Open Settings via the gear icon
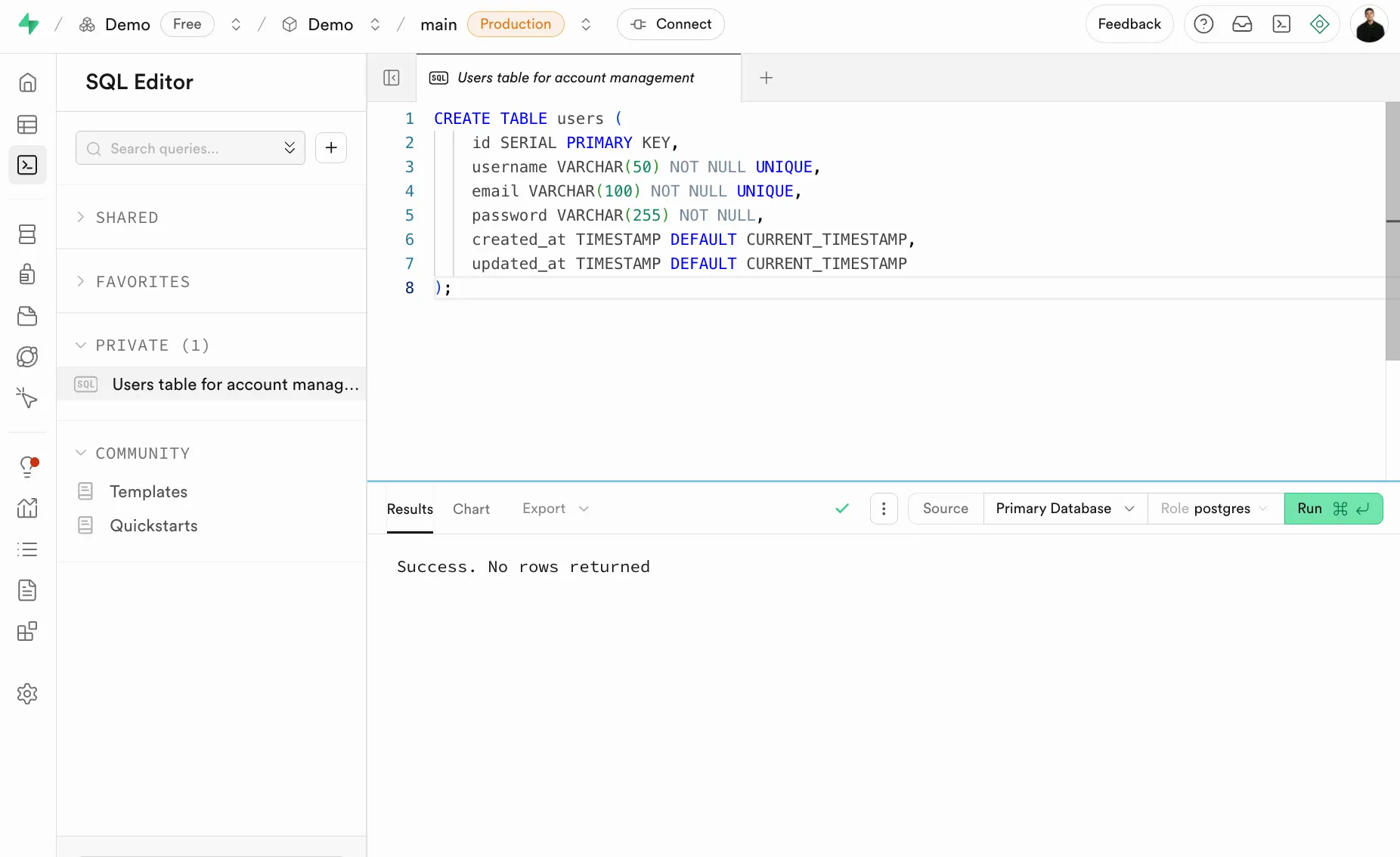The height and width of the screenshot is (857, 1400). point(27,694)
